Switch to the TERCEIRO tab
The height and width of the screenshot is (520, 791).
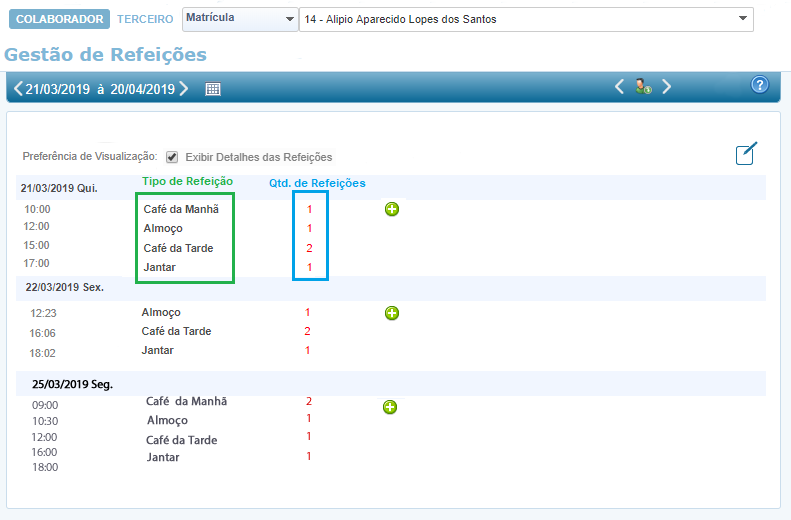(x=145, y=19)
